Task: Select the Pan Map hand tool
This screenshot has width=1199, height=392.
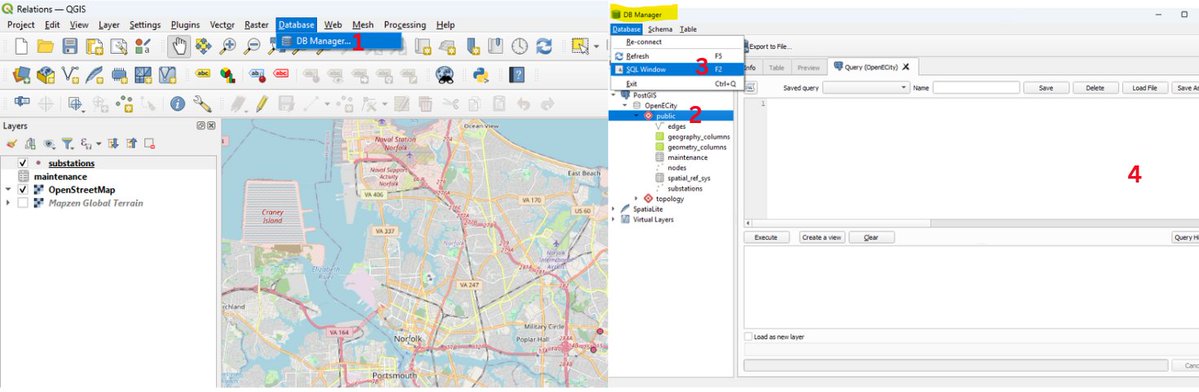Action: [180, 46]
